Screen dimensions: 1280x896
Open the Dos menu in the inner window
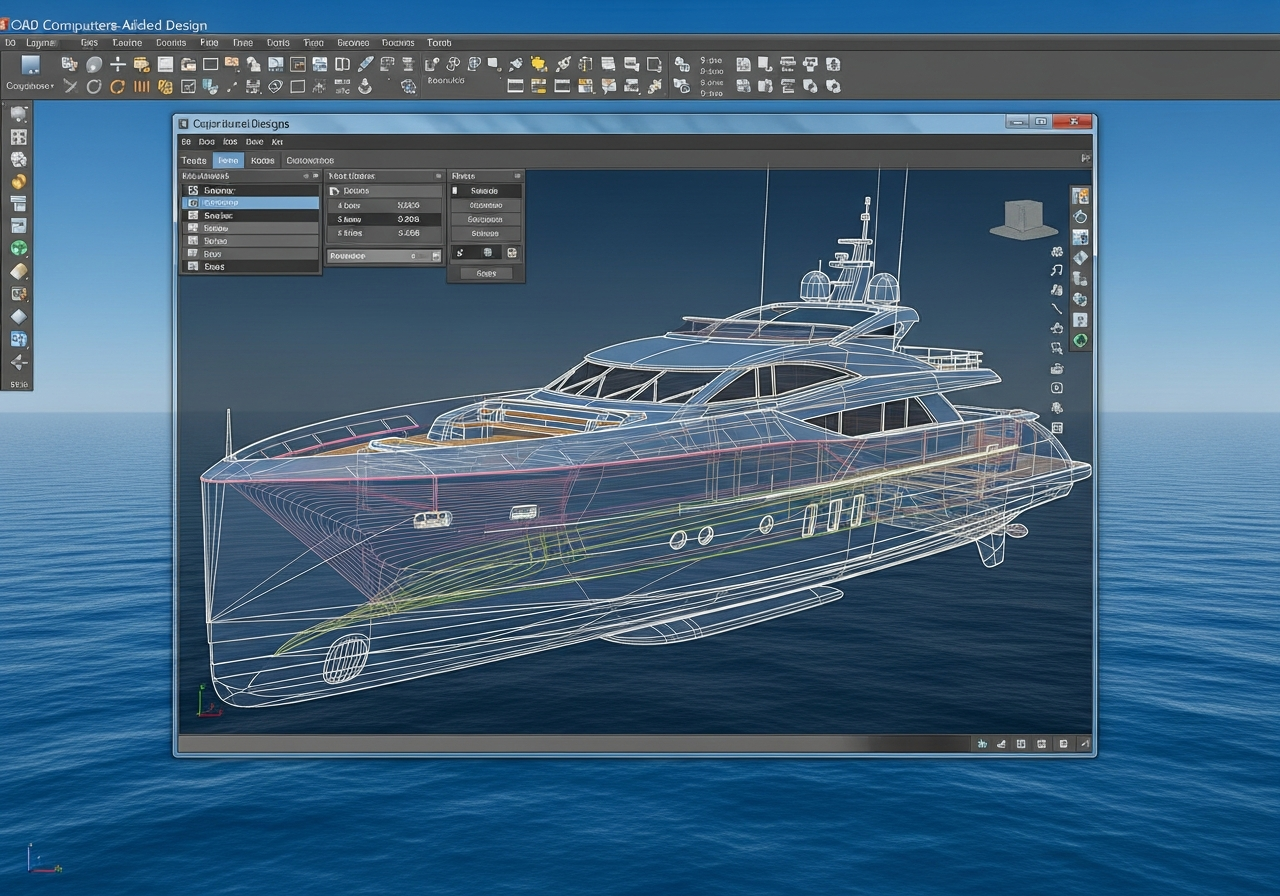point(207,142)
